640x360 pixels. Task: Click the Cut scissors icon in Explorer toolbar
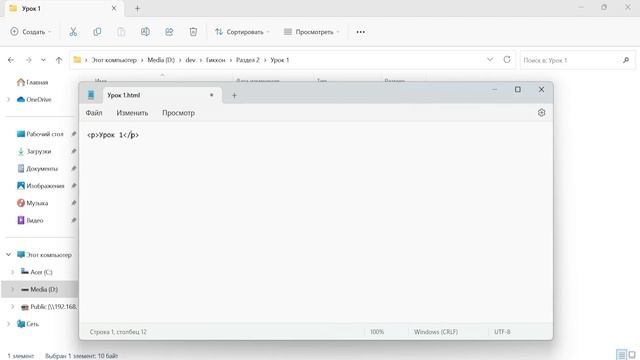pyautogui.click(x=73, y=32)
